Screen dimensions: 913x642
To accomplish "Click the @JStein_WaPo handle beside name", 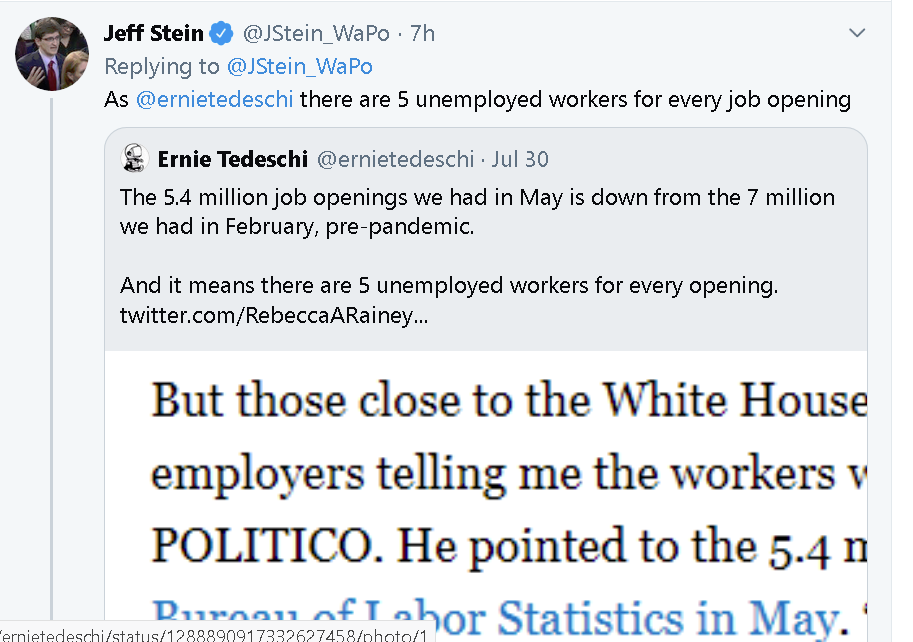I will 316,34.
